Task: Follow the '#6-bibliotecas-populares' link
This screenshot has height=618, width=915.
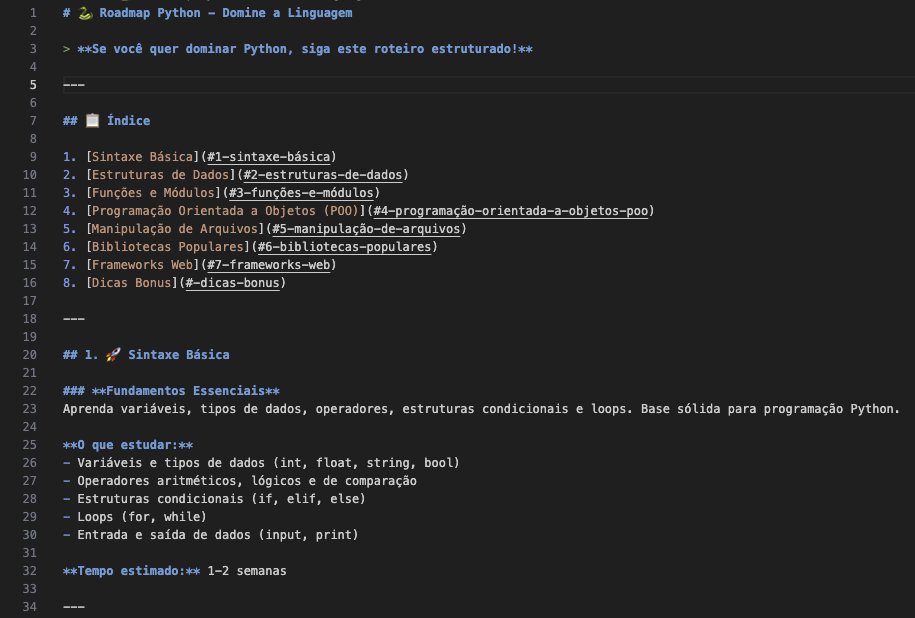Action: point(344,247)
